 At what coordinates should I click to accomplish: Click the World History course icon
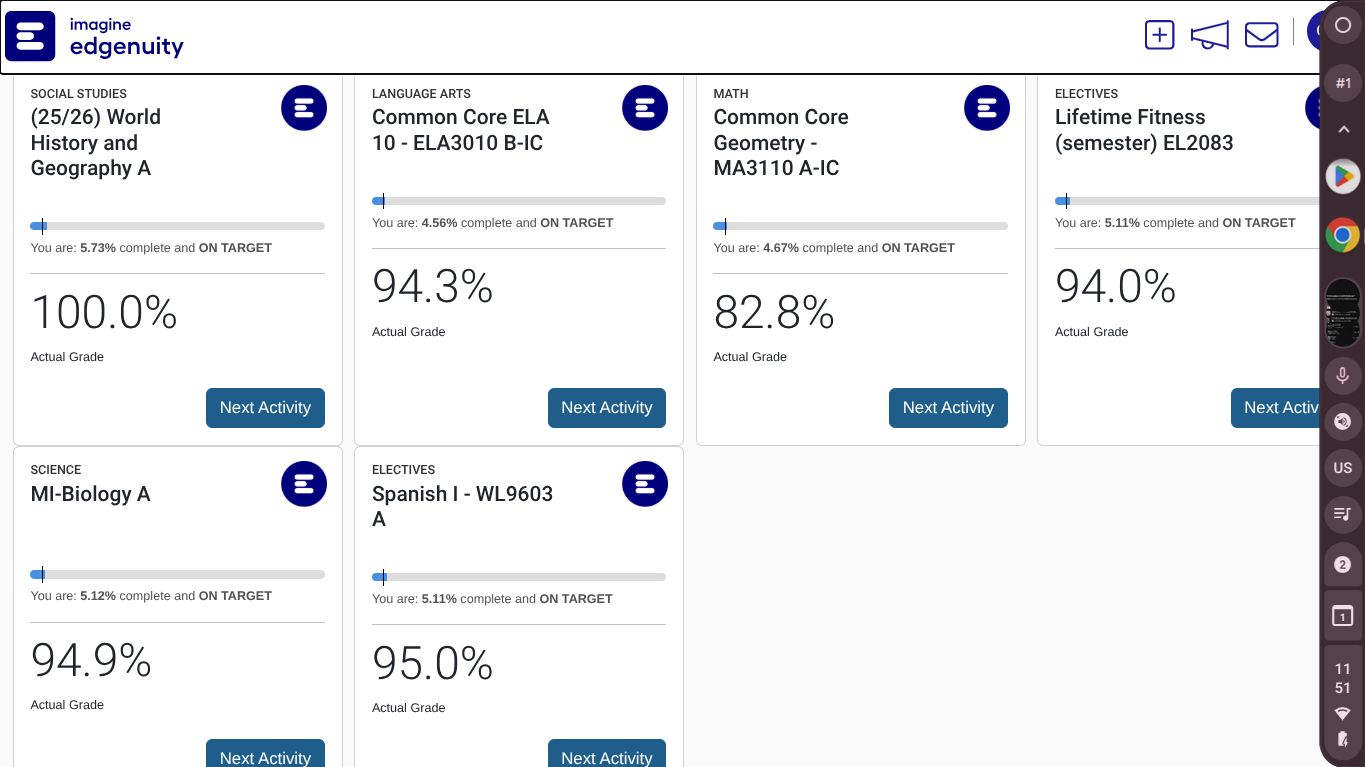(x=304, y=108)
